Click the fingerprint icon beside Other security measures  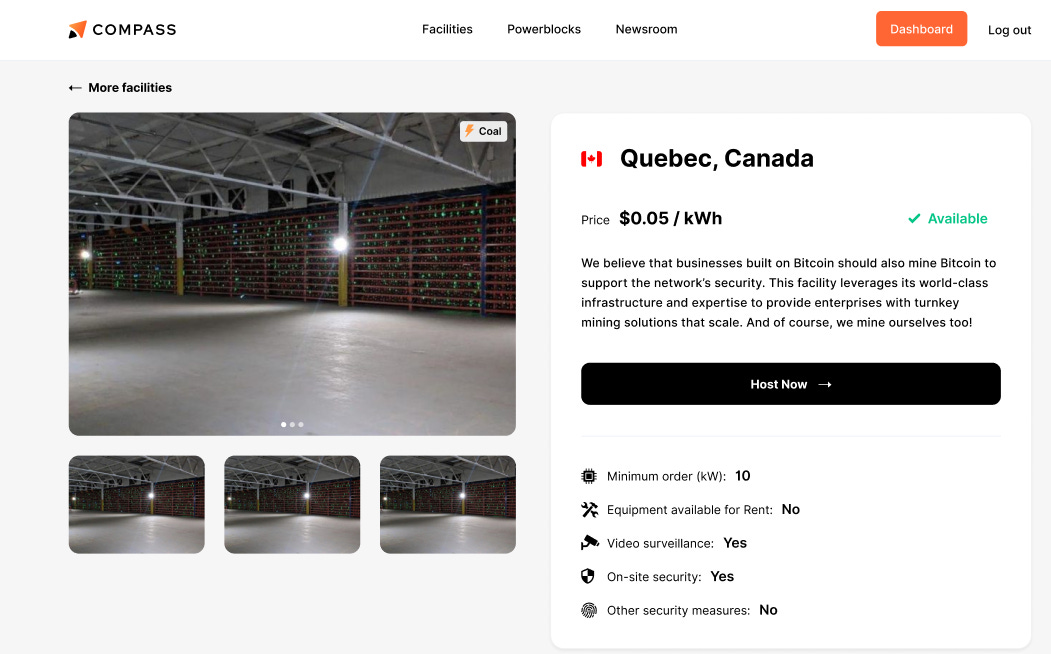589,610
